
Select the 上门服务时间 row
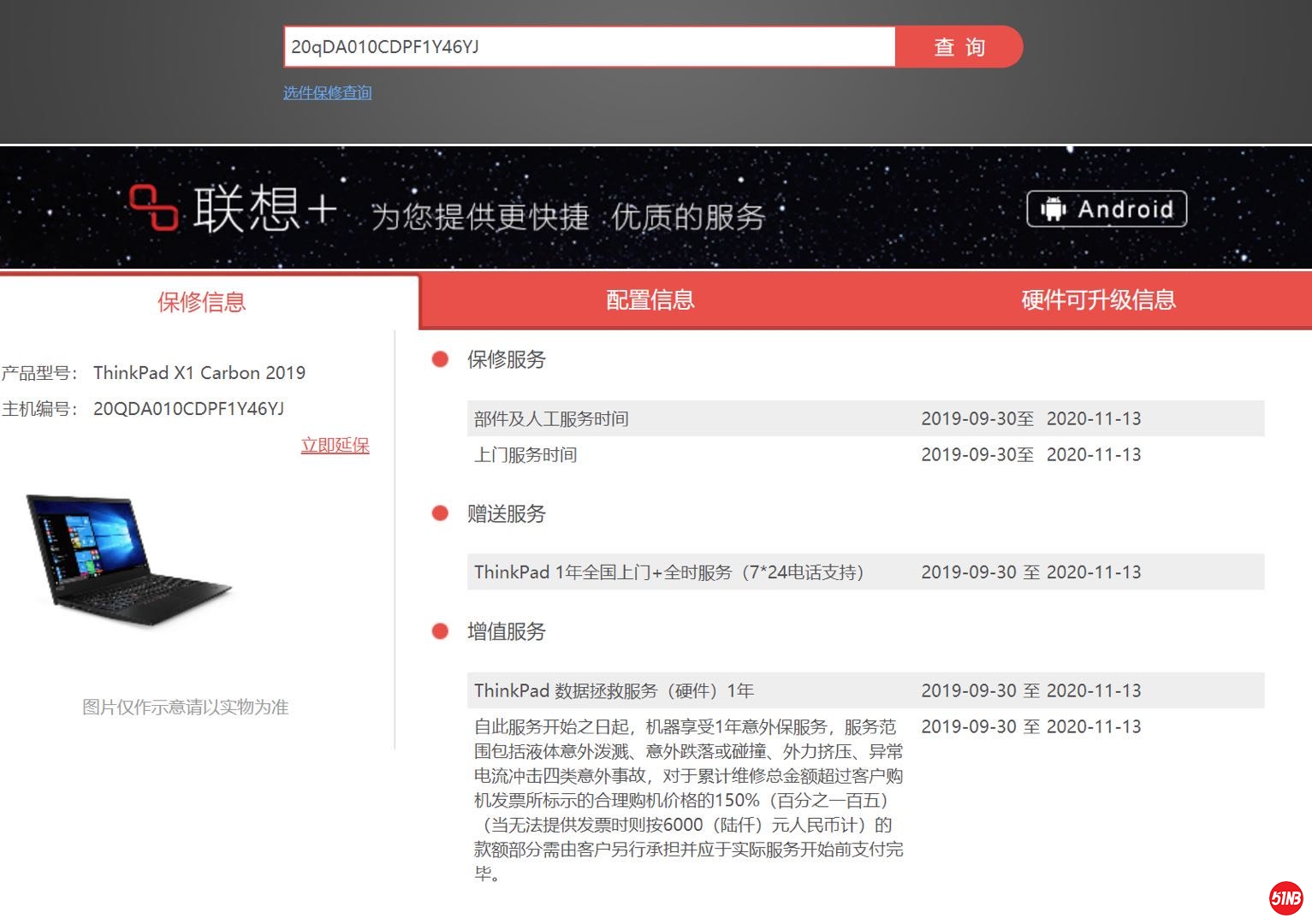pos(864,454)
